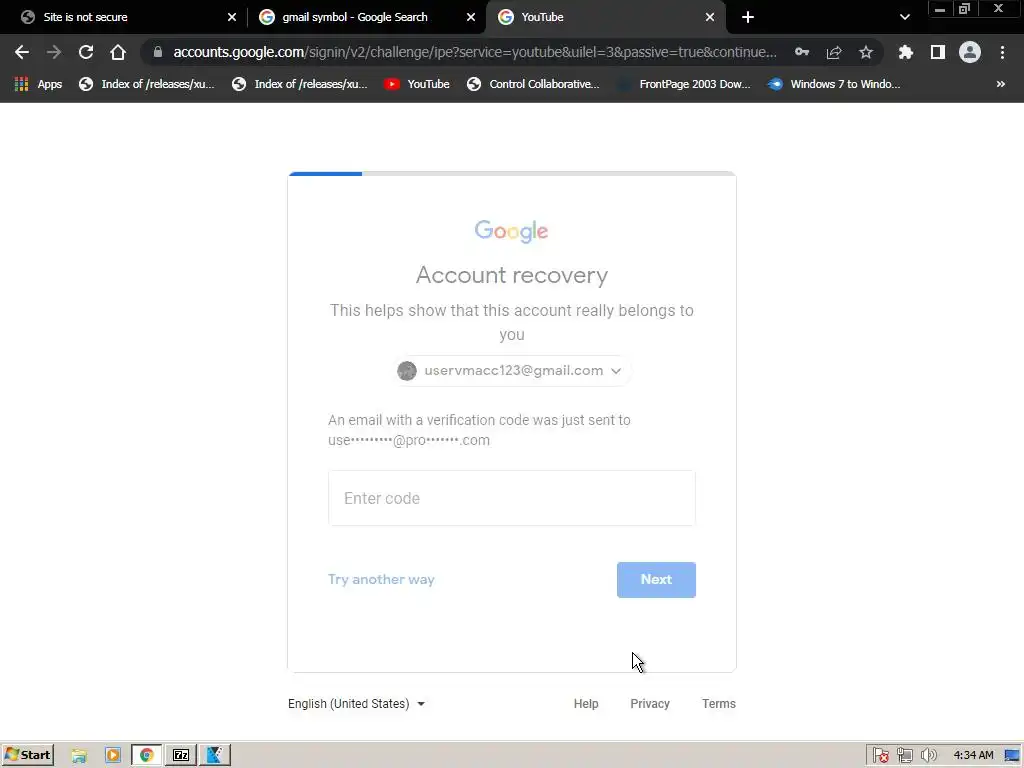The image size is (1024, 768).
Task: Click the Action Center flag tray icon
Action: (880, 756)
